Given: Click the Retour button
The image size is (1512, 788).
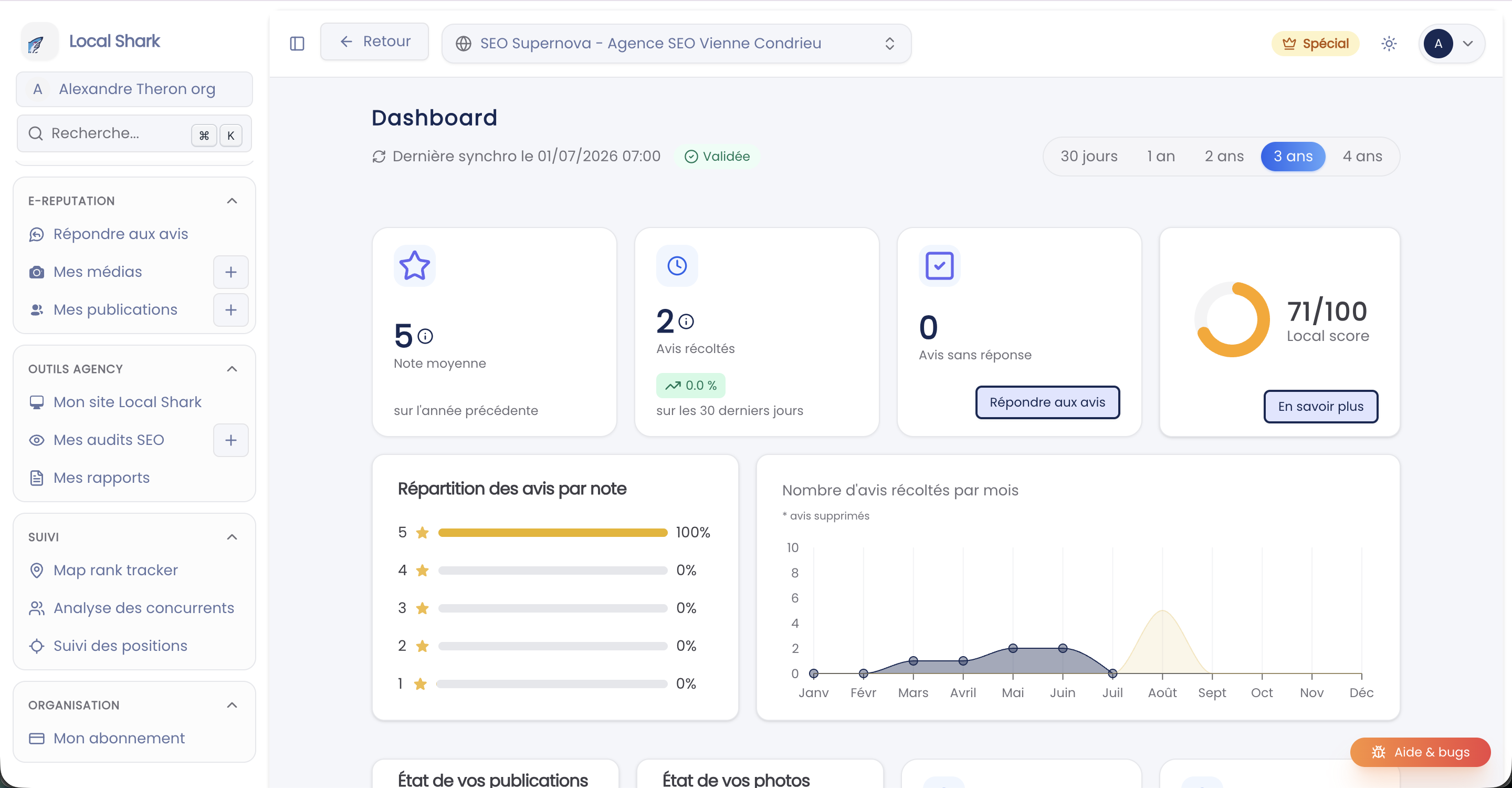Looking at the screenshot, I should click(x=374, y=42).
